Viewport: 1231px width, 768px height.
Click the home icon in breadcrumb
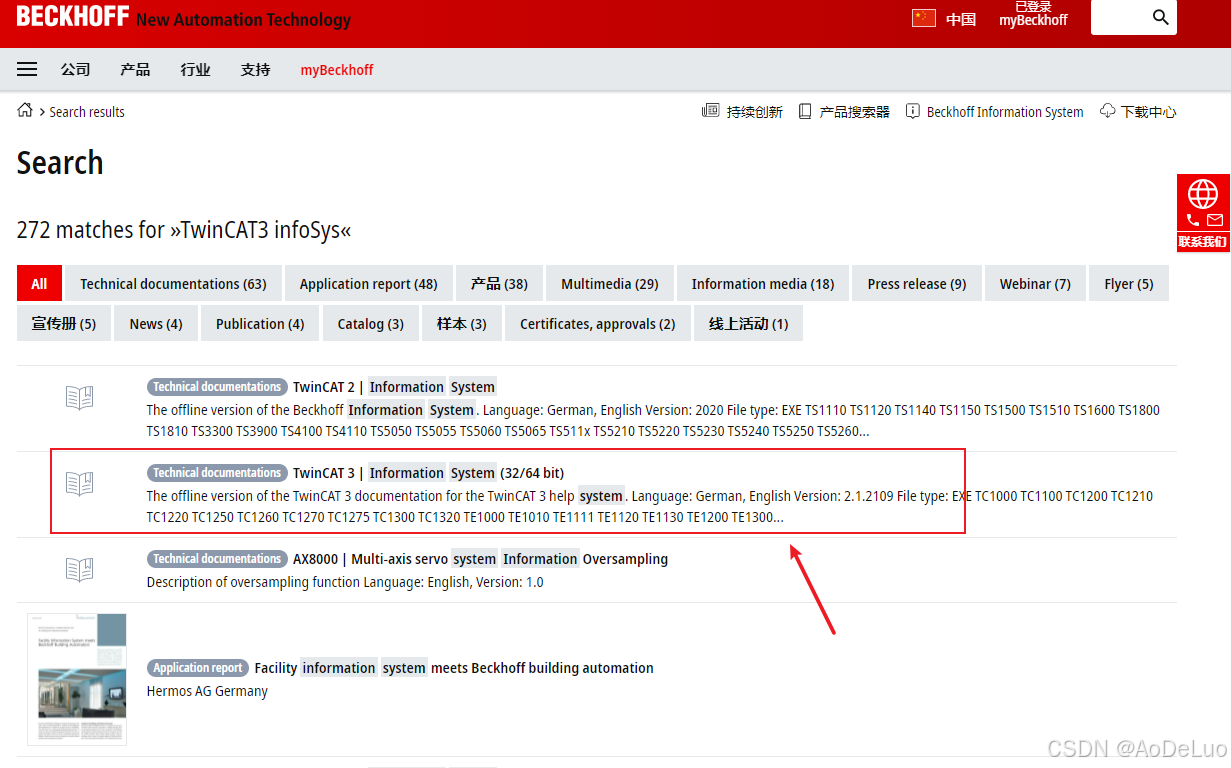pos(25,110)
